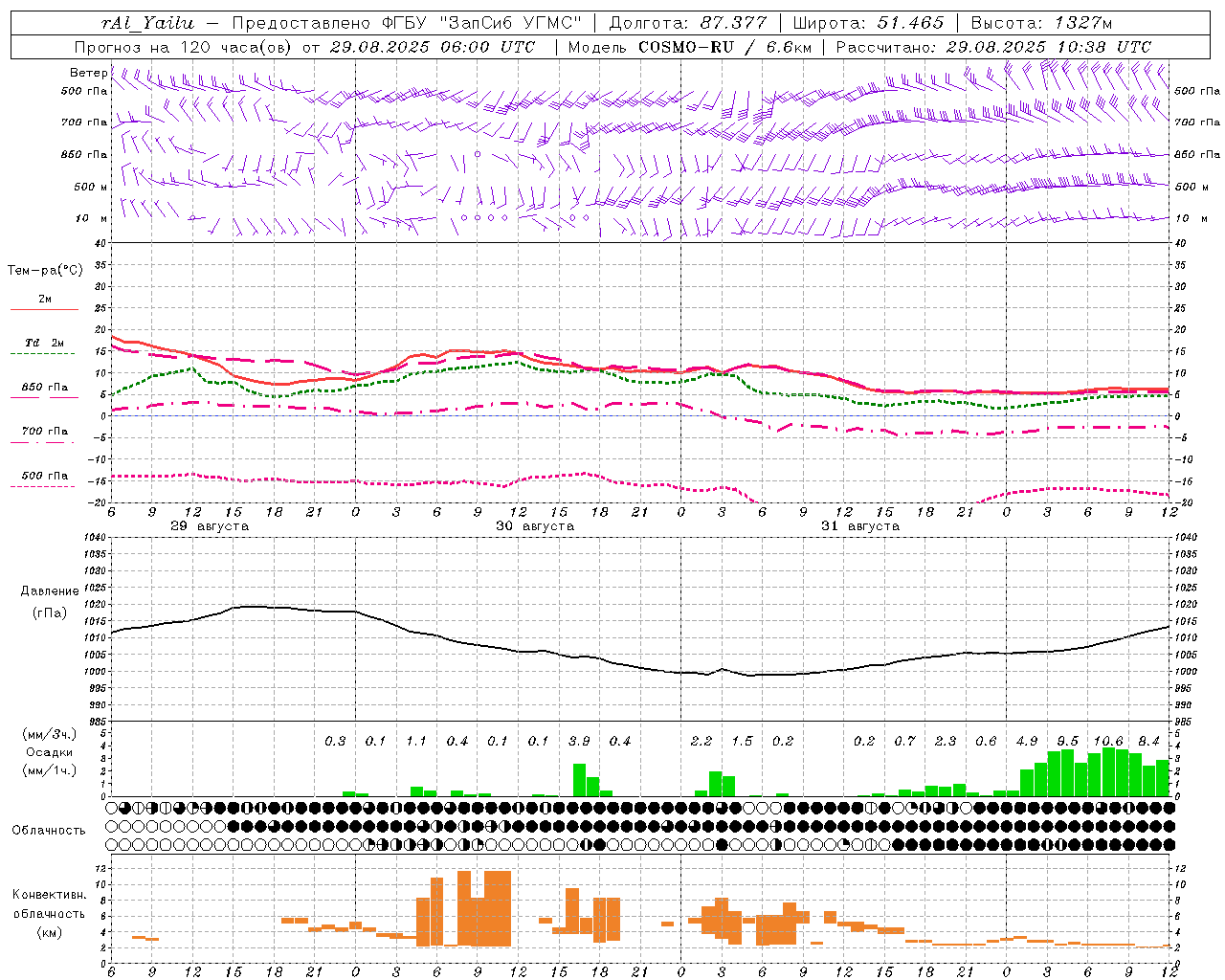Click the station name rAl_Yailu in header
1225x980 pixels.
pos(147,23)
